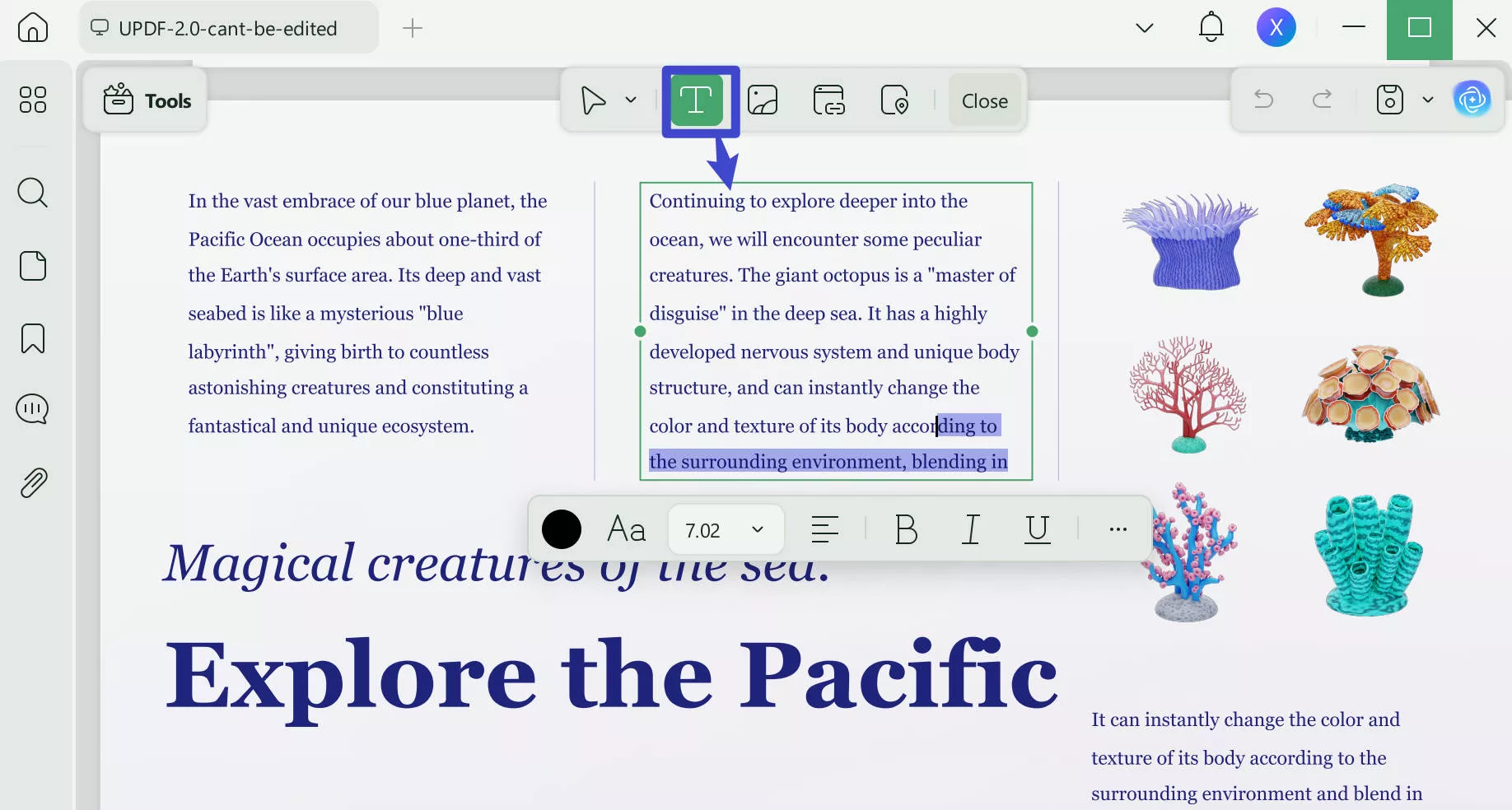1512x810 pixels.
Task: Click the Home icon in the sidebar
Action: point(32,27)
